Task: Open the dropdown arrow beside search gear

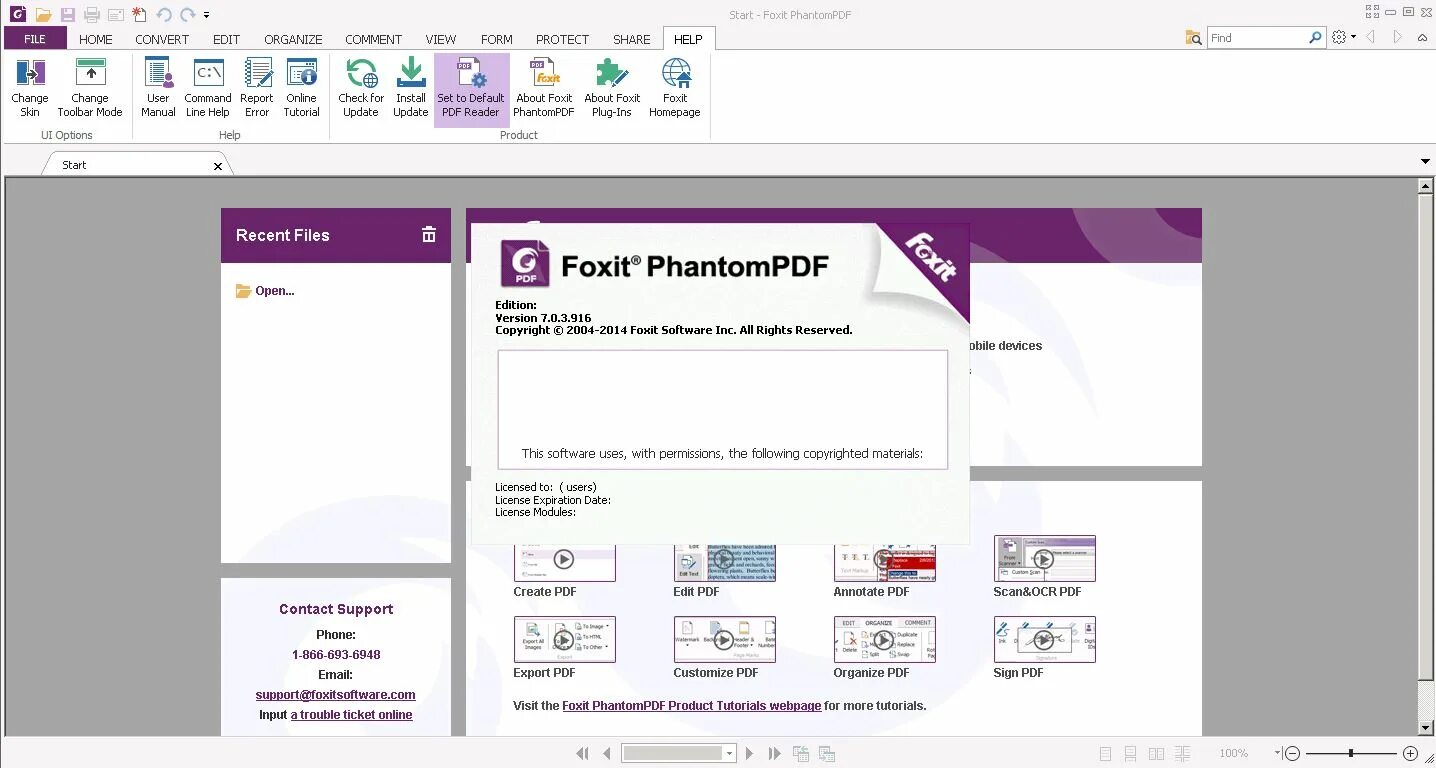Action: point(1353,37)
